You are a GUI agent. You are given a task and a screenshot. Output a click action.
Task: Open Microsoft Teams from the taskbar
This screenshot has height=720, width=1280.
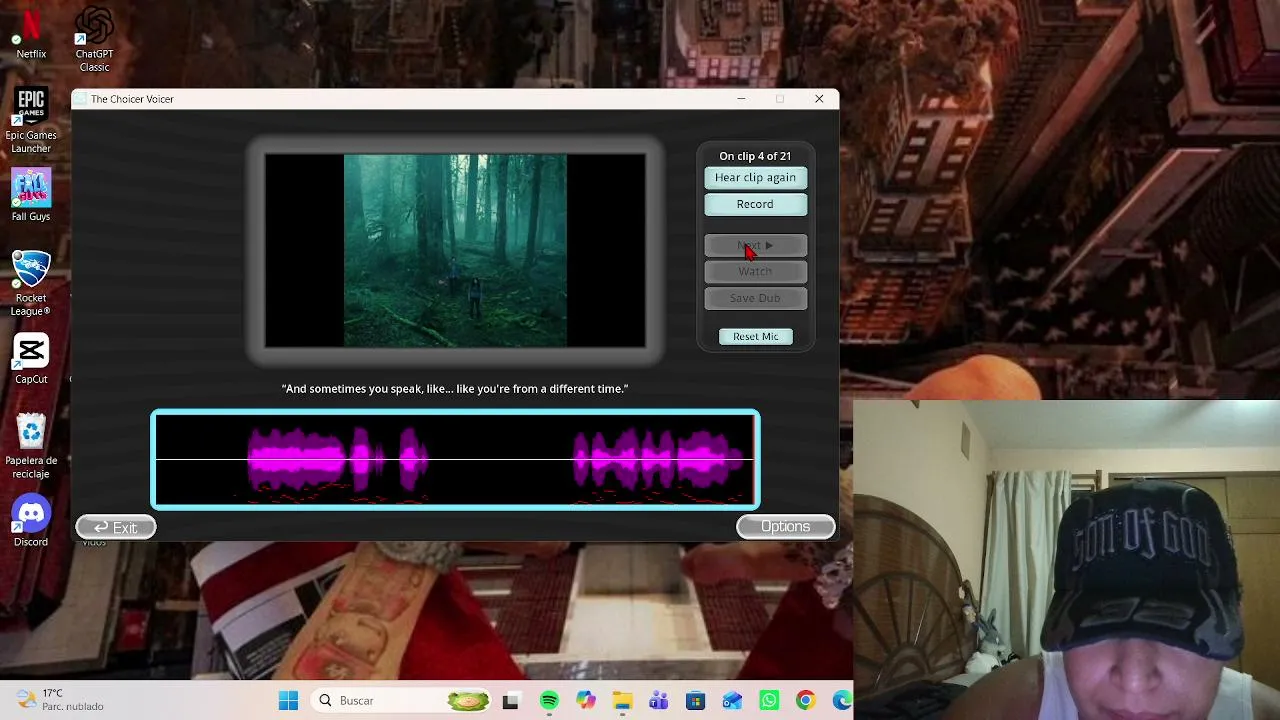[658, 701]
